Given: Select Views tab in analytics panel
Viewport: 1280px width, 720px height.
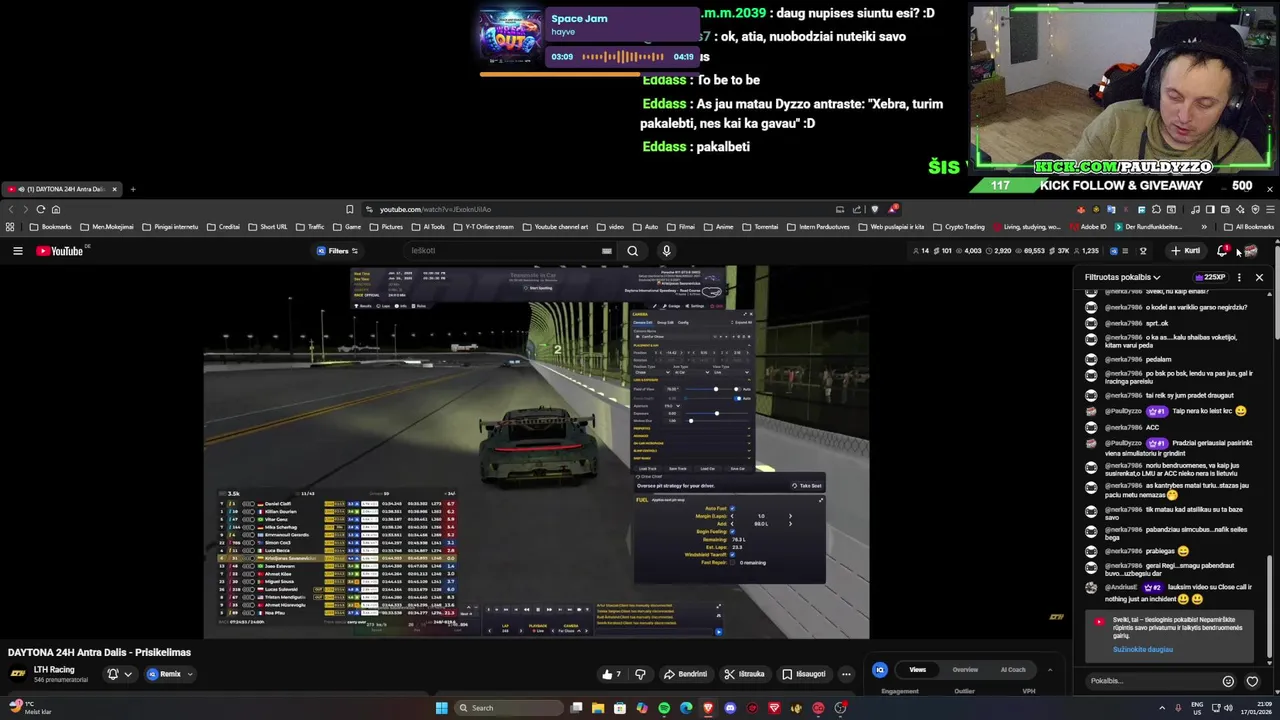Looking at the screenshot, I should click(x=917, y=670).
